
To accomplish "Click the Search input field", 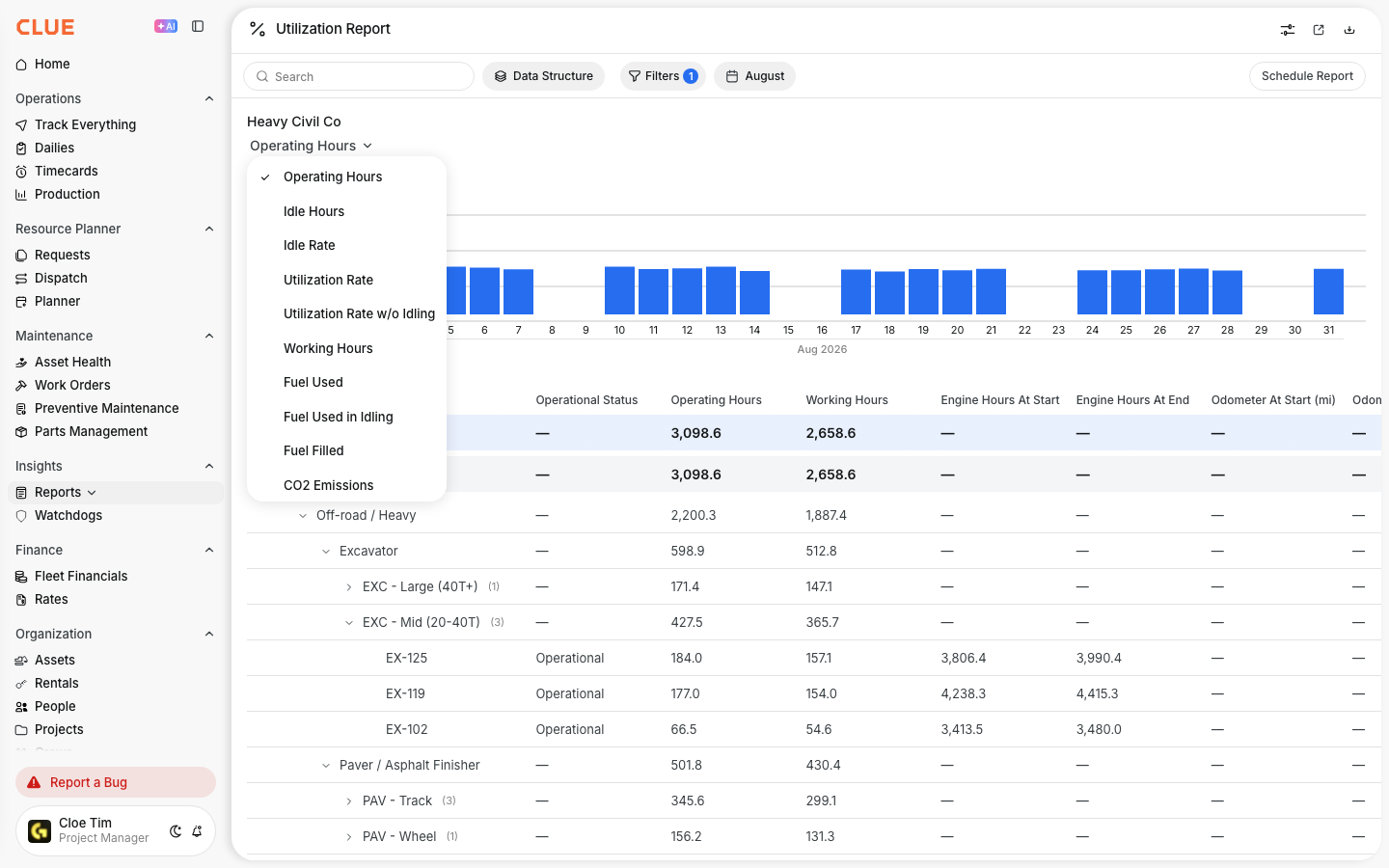I will (x=359, y=76).
